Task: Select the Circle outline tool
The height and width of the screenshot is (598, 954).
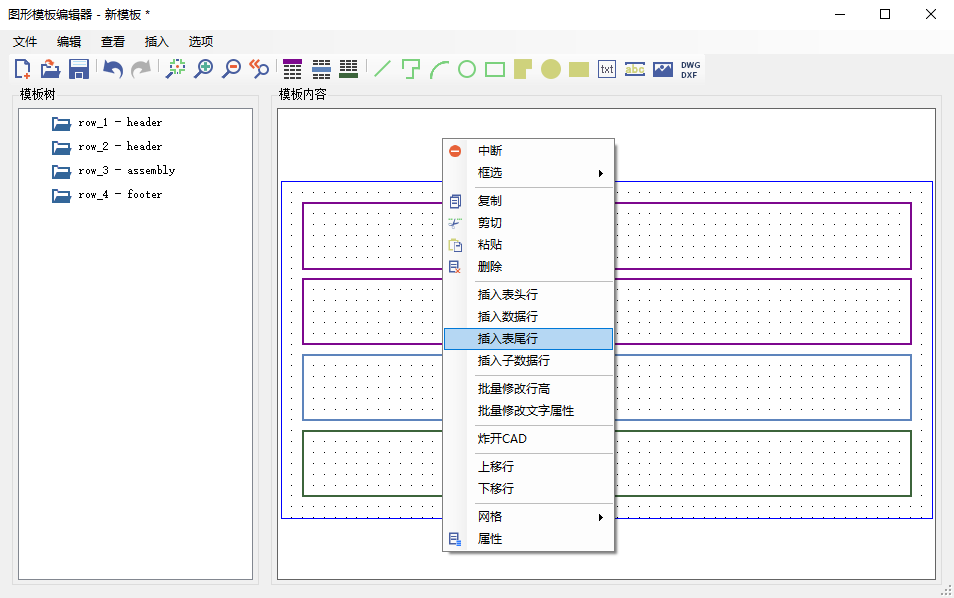Action: [x=467, y=69]
